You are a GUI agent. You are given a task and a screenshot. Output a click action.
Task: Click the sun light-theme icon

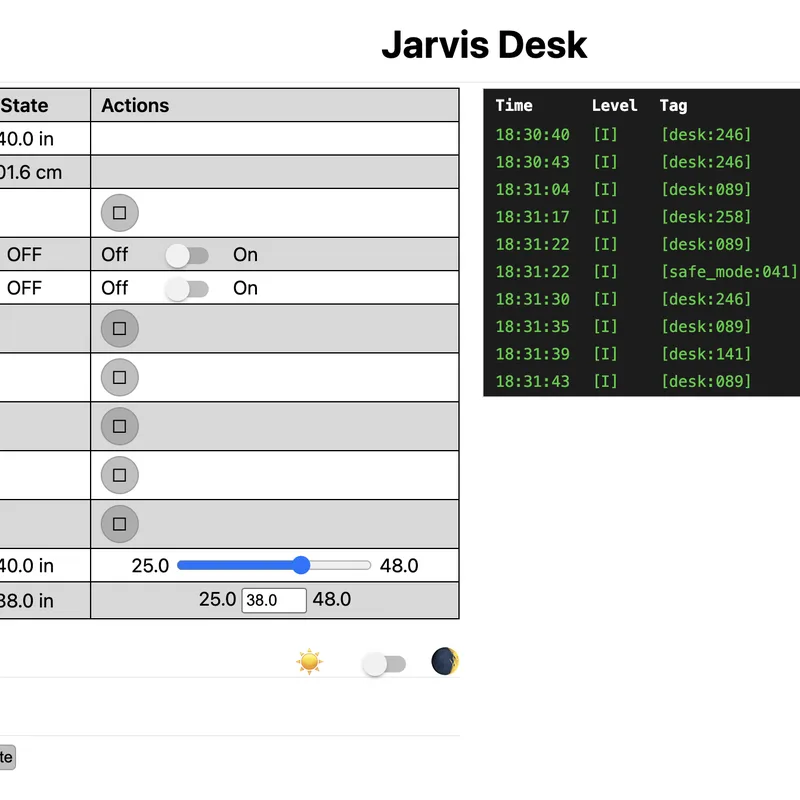coord(309,662)
